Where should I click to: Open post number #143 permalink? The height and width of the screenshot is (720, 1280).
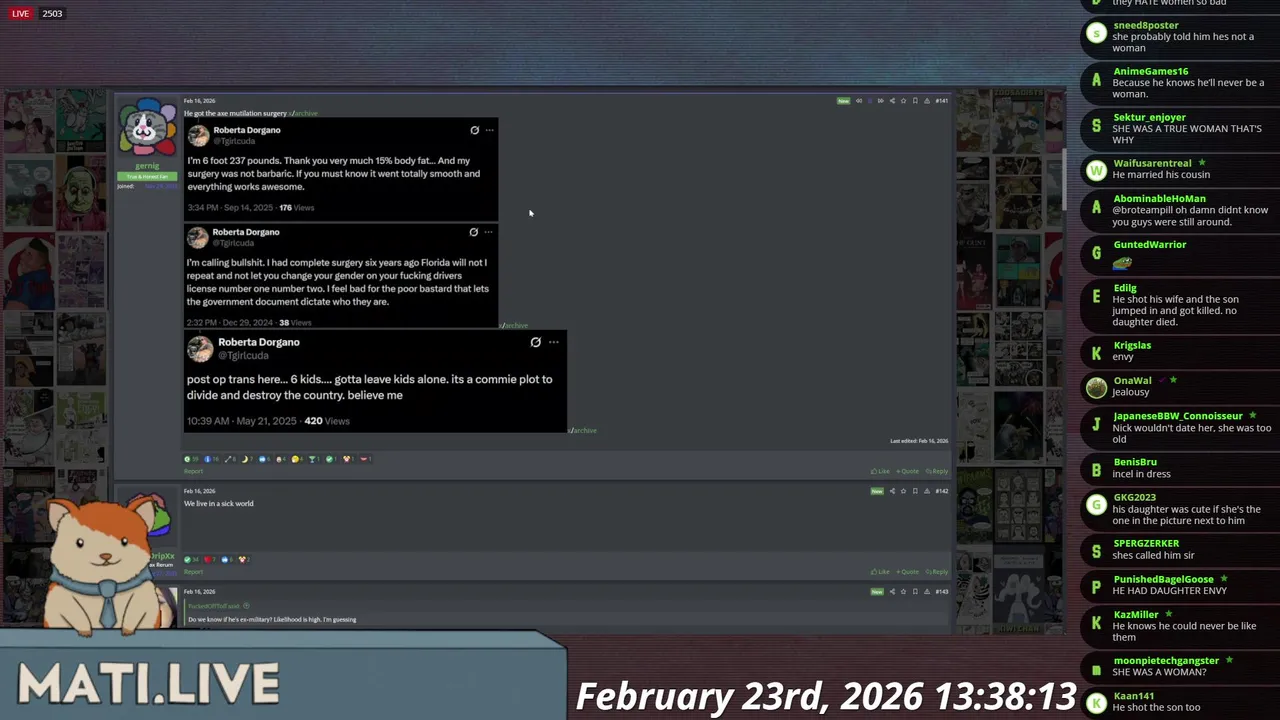(x=942, y=591)
